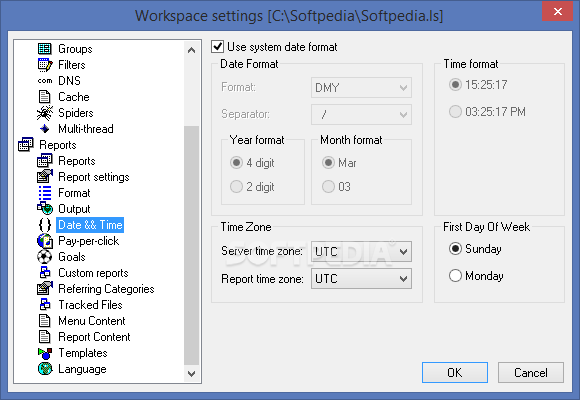Close the Workspace settings dialog
Image resolution: width=580 pixels, height=400 pixels.
pos(558,11)
